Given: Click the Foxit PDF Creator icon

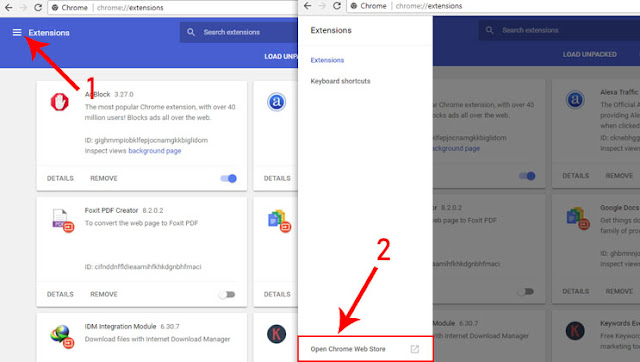Looking at the screenshot, I should (x=62, y=220).
